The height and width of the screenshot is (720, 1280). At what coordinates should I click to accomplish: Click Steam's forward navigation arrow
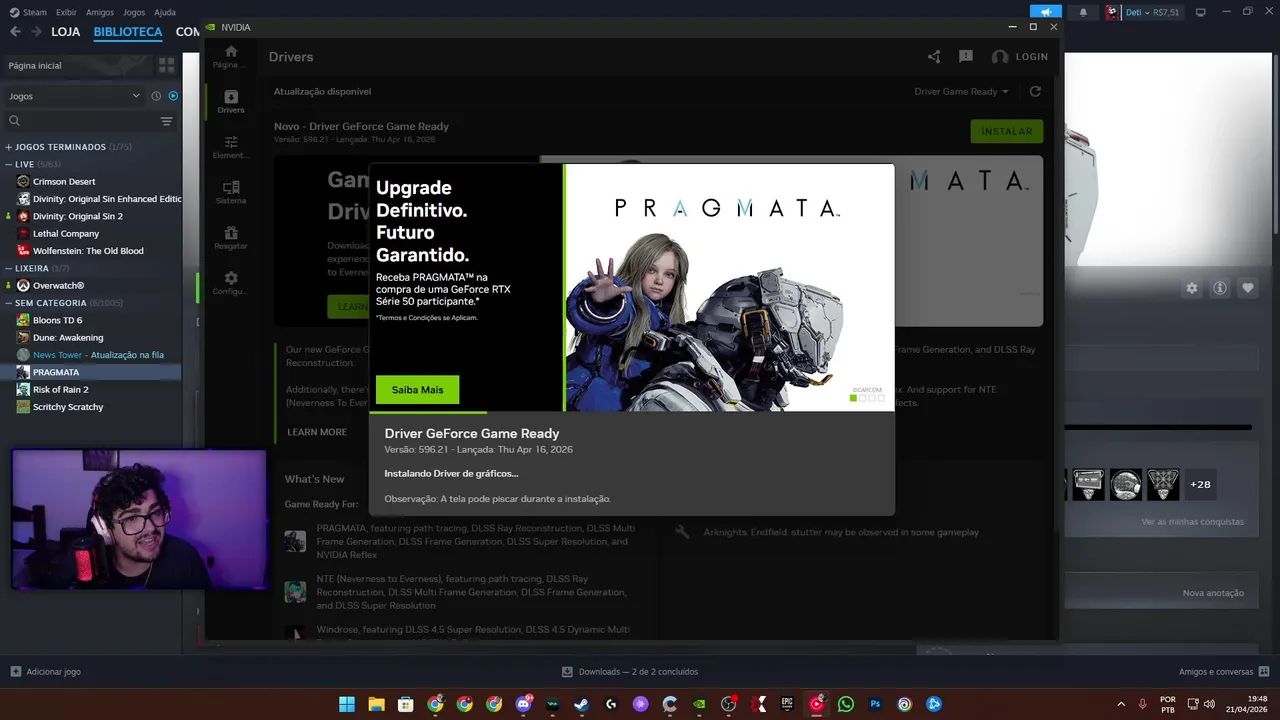click(36, 32)
